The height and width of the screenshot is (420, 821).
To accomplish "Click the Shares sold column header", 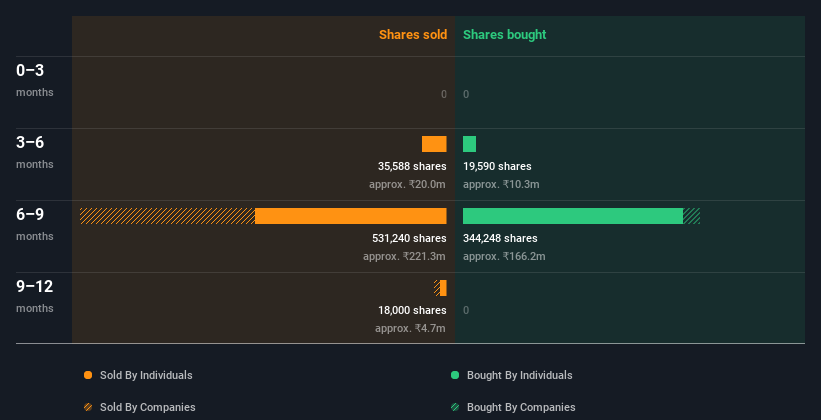I will click(413, 35).
